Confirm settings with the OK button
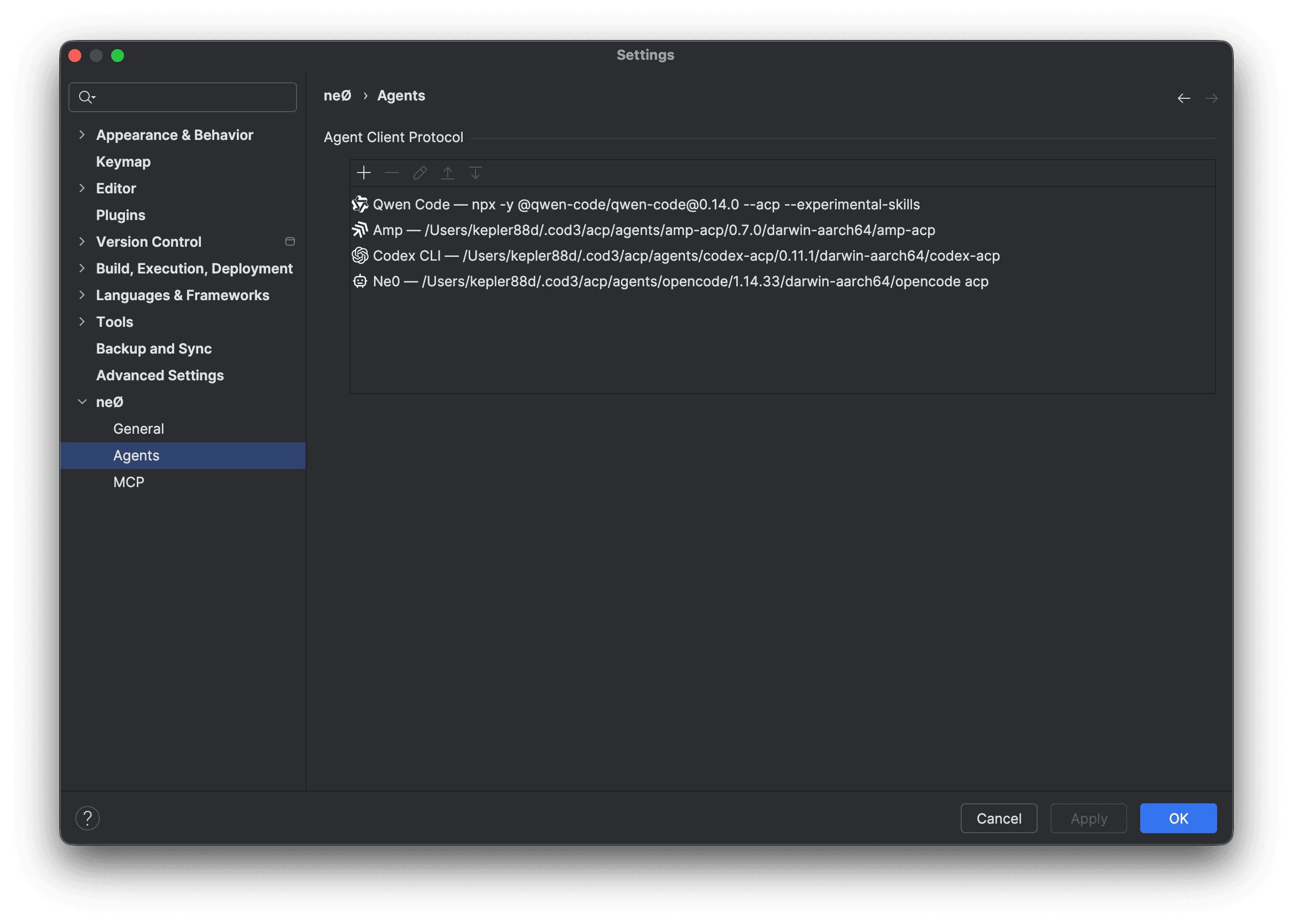 (x=1178, y=818)
